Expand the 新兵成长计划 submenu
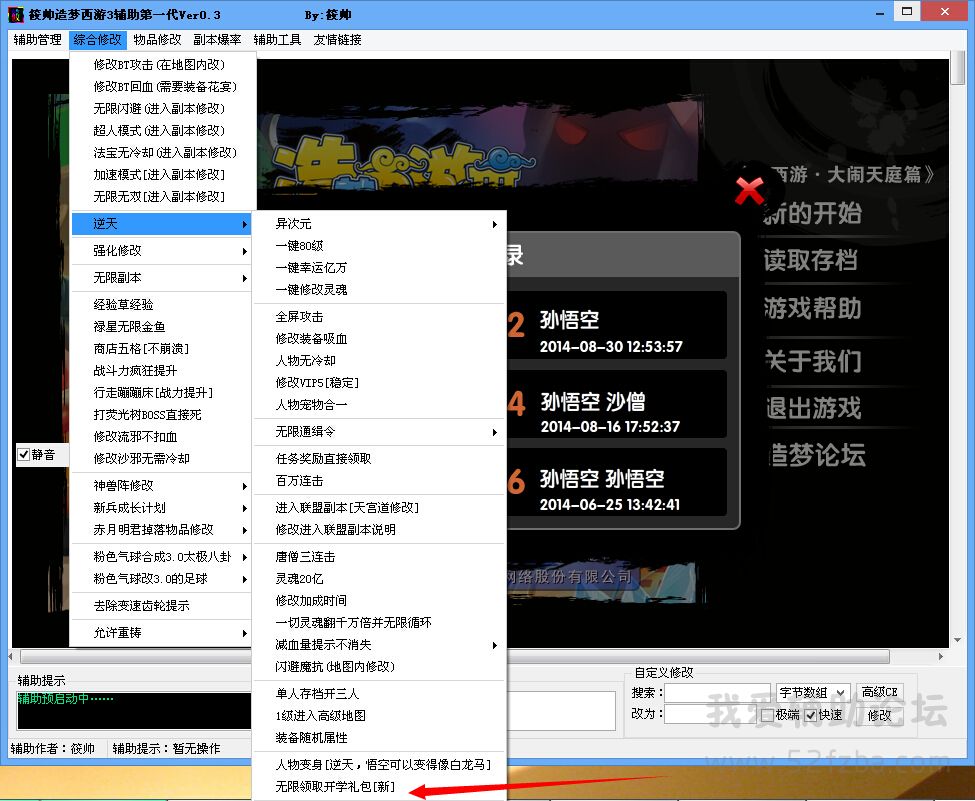Screen dimensions: 975x801 [x=161, y=507]
